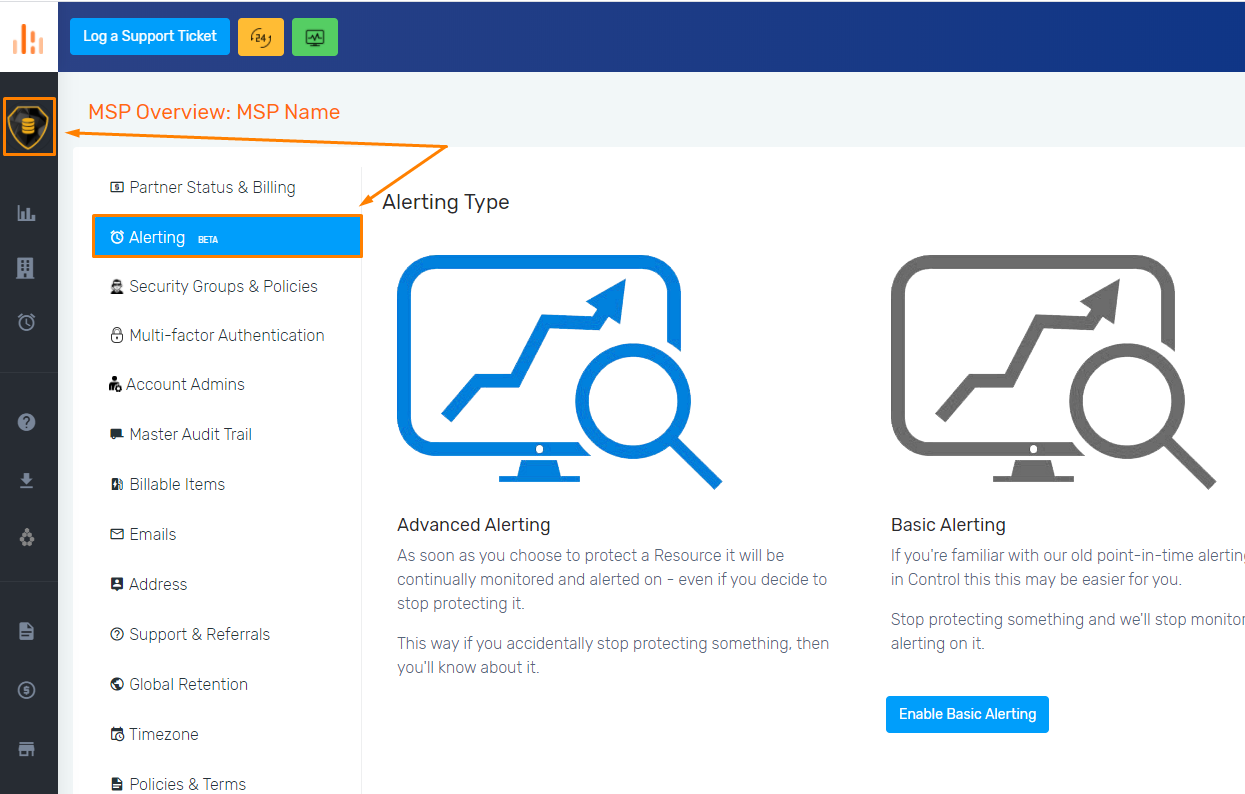Click the orange bars logo icon
Image resolution: width=1245 pixels, height=794 pixels.
click(28, 39)
